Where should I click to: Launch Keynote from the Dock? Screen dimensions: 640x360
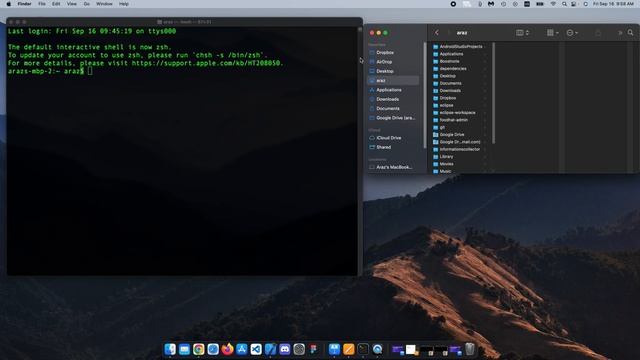coord(334,349)
